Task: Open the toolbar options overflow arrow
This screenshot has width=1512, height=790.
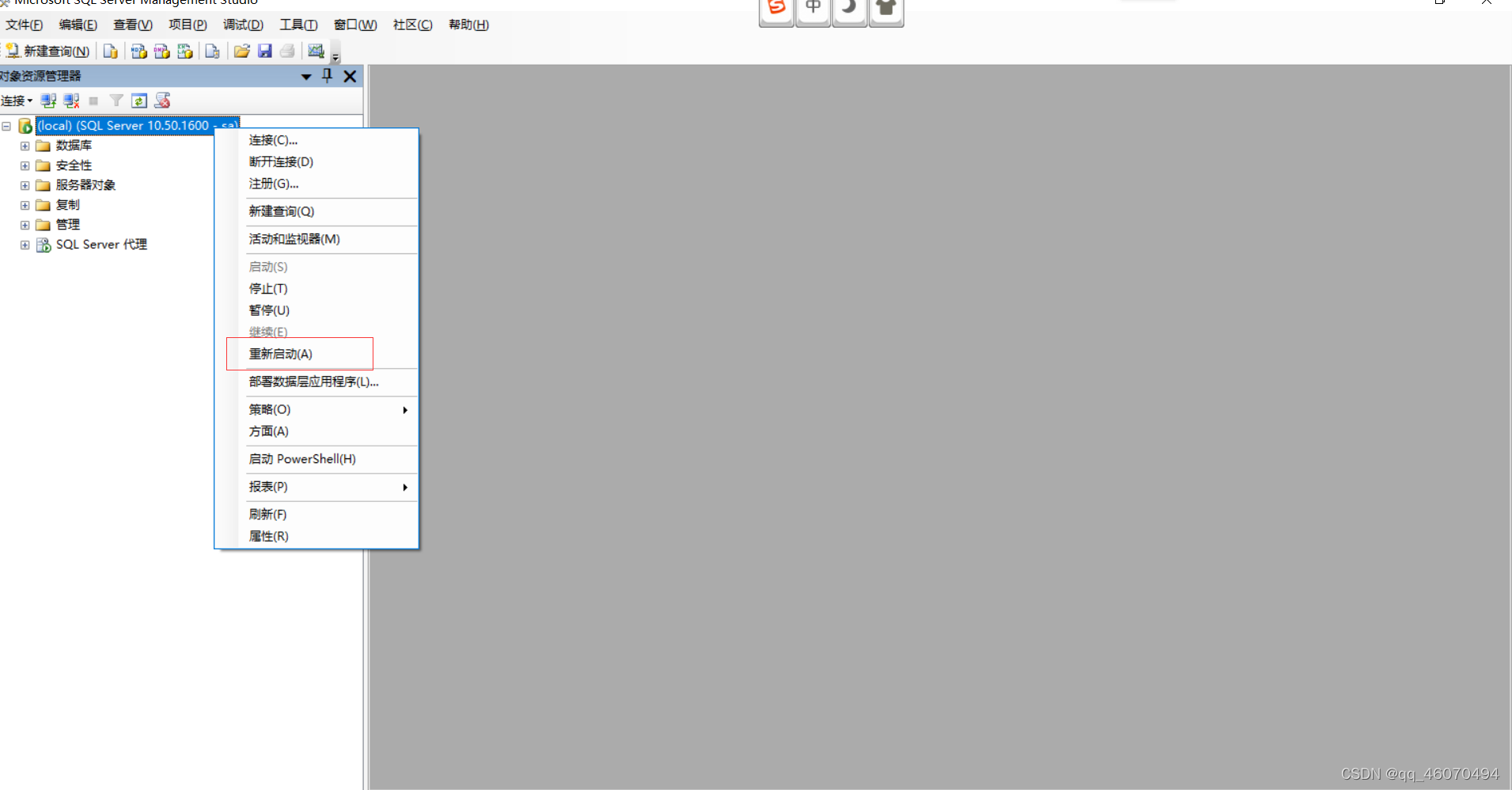Action: click(x=335, y=55)
